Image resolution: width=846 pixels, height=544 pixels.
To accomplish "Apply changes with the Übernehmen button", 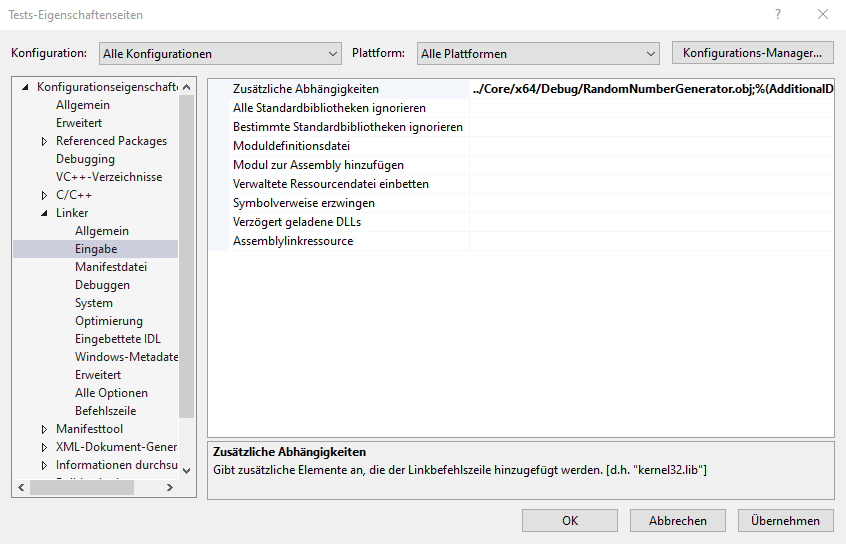I will point(786,521).
